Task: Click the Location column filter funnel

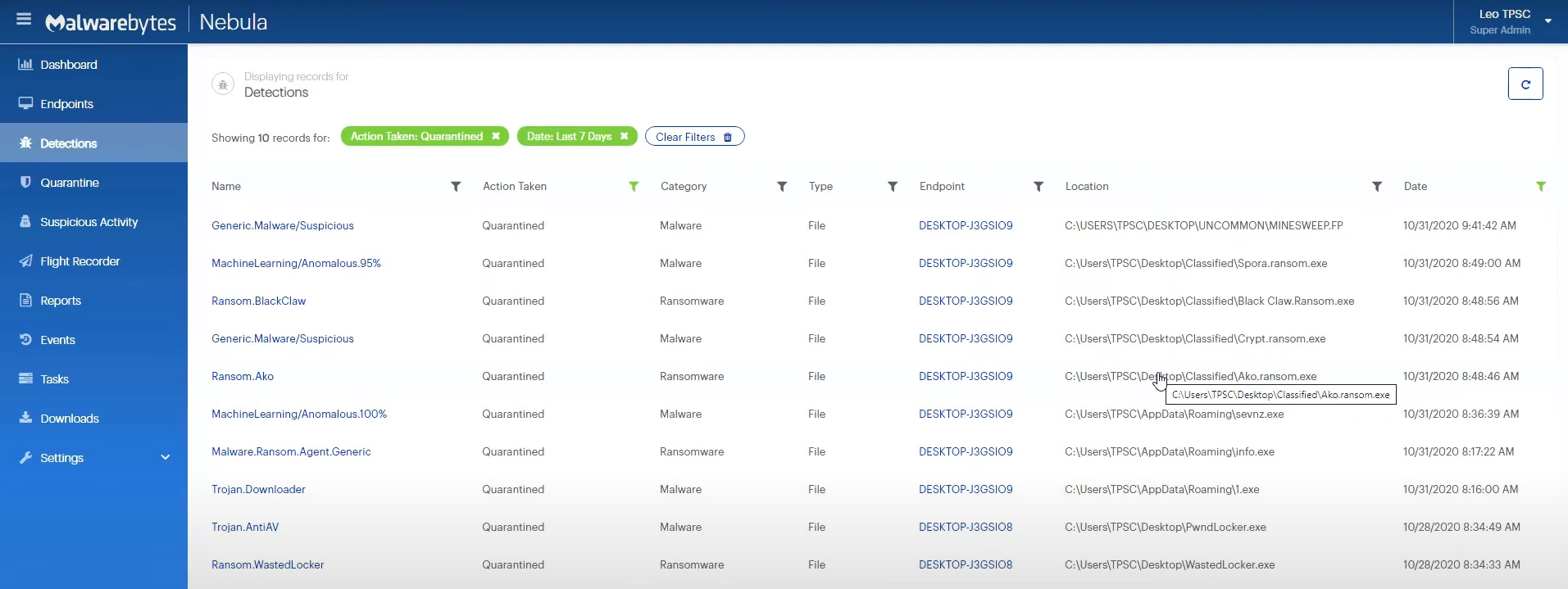Action: (1377, 187)
